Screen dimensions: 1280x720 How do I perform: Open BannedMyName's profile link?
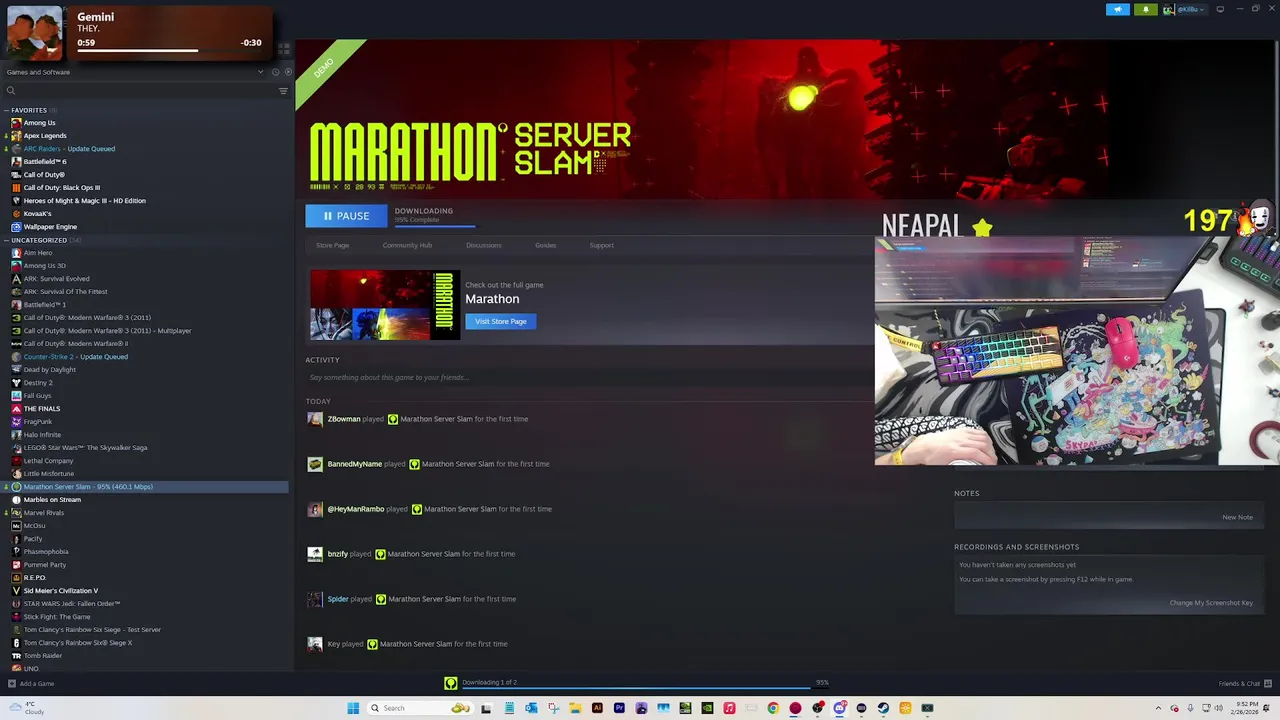pos(355,464)
